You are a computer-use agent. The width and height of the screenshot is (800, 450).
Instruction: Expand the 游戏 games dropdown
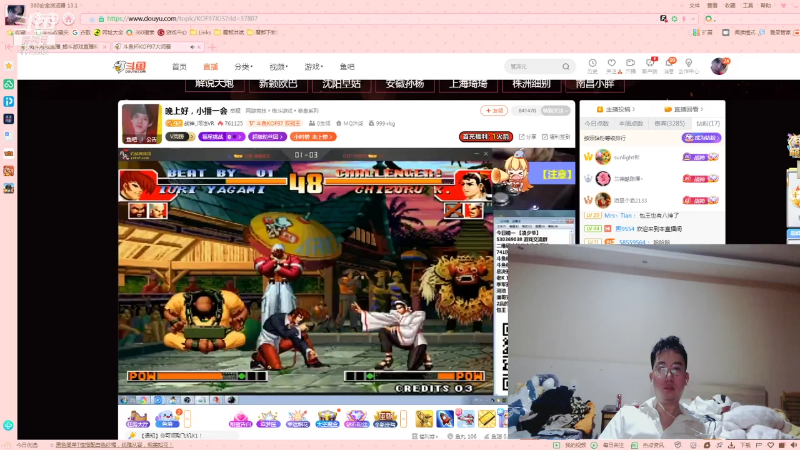(314, 67)
